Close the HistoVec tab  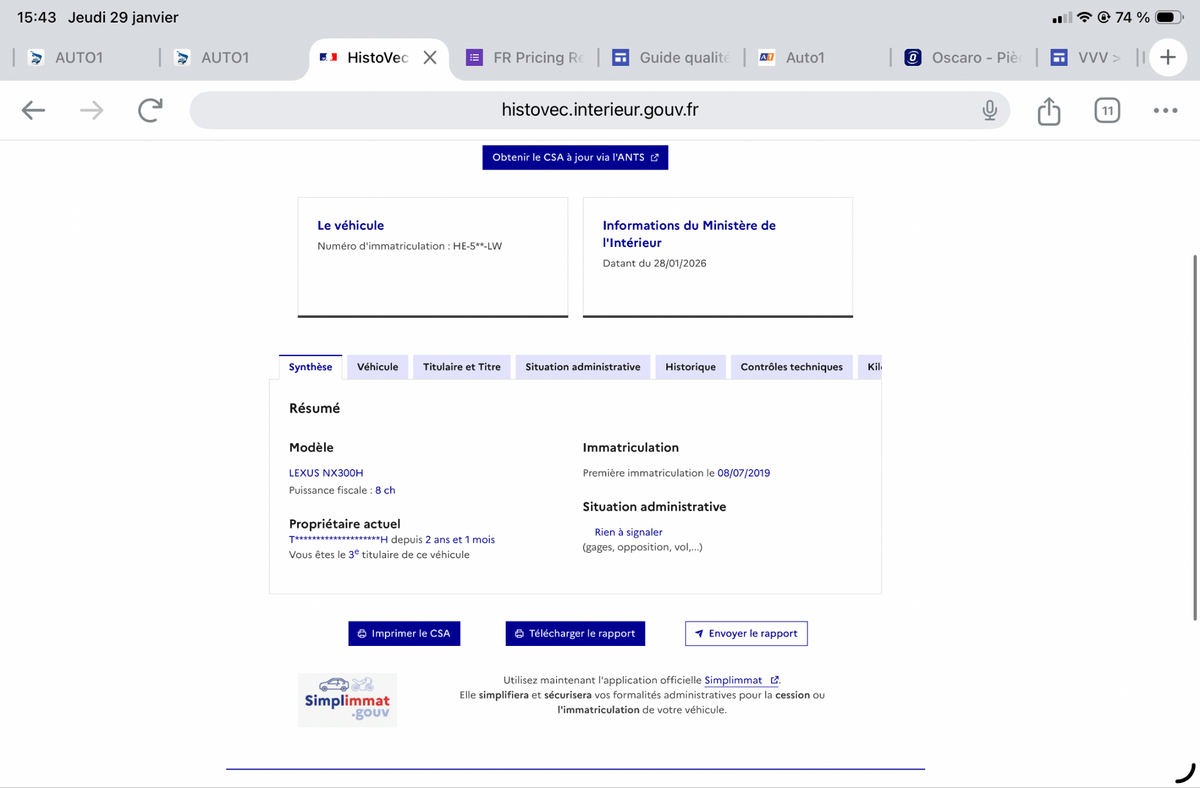coord(430,58)
